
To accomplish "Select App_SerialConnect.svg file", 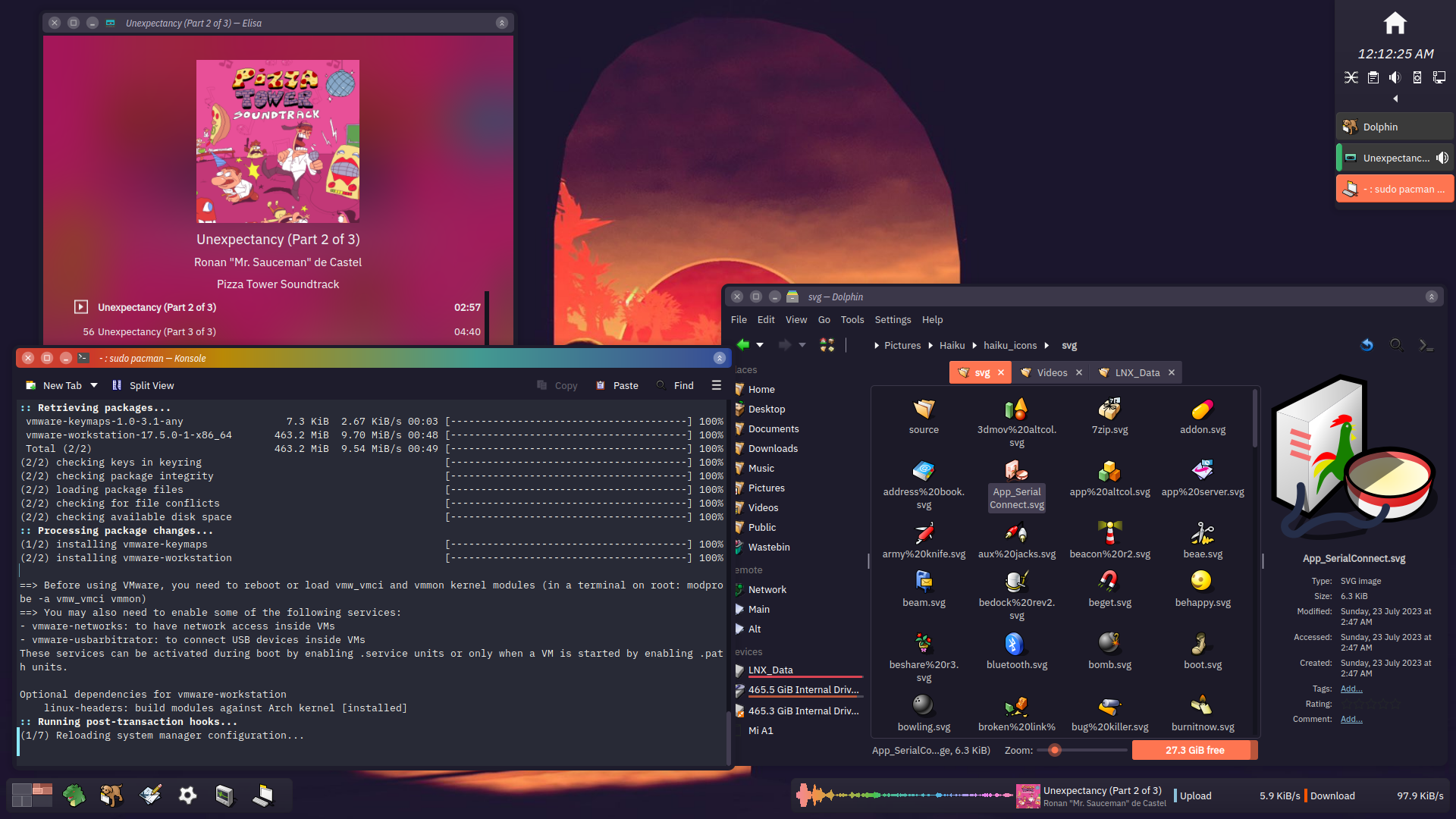I will (x=1016, y=484).
